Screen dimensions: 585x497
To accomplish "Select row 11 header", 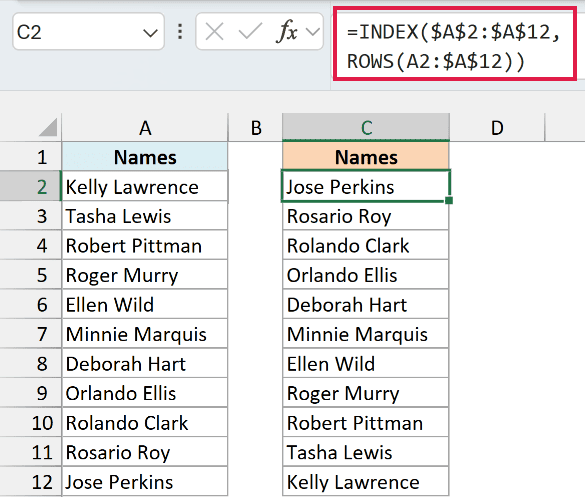I will (x=31, y=451).
